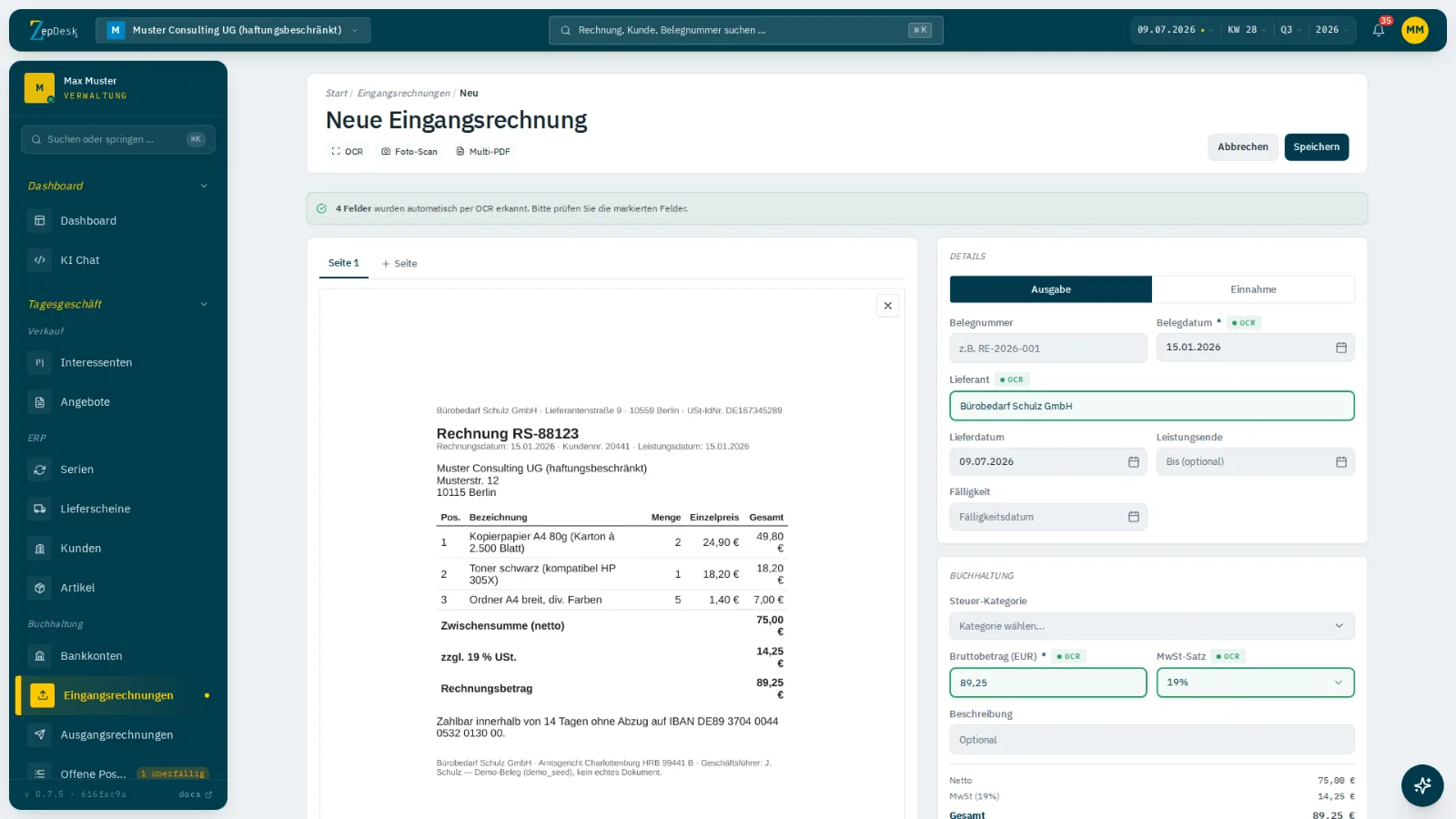
Task: Click Beschreibung optional field
Action: pos(1152,740)
